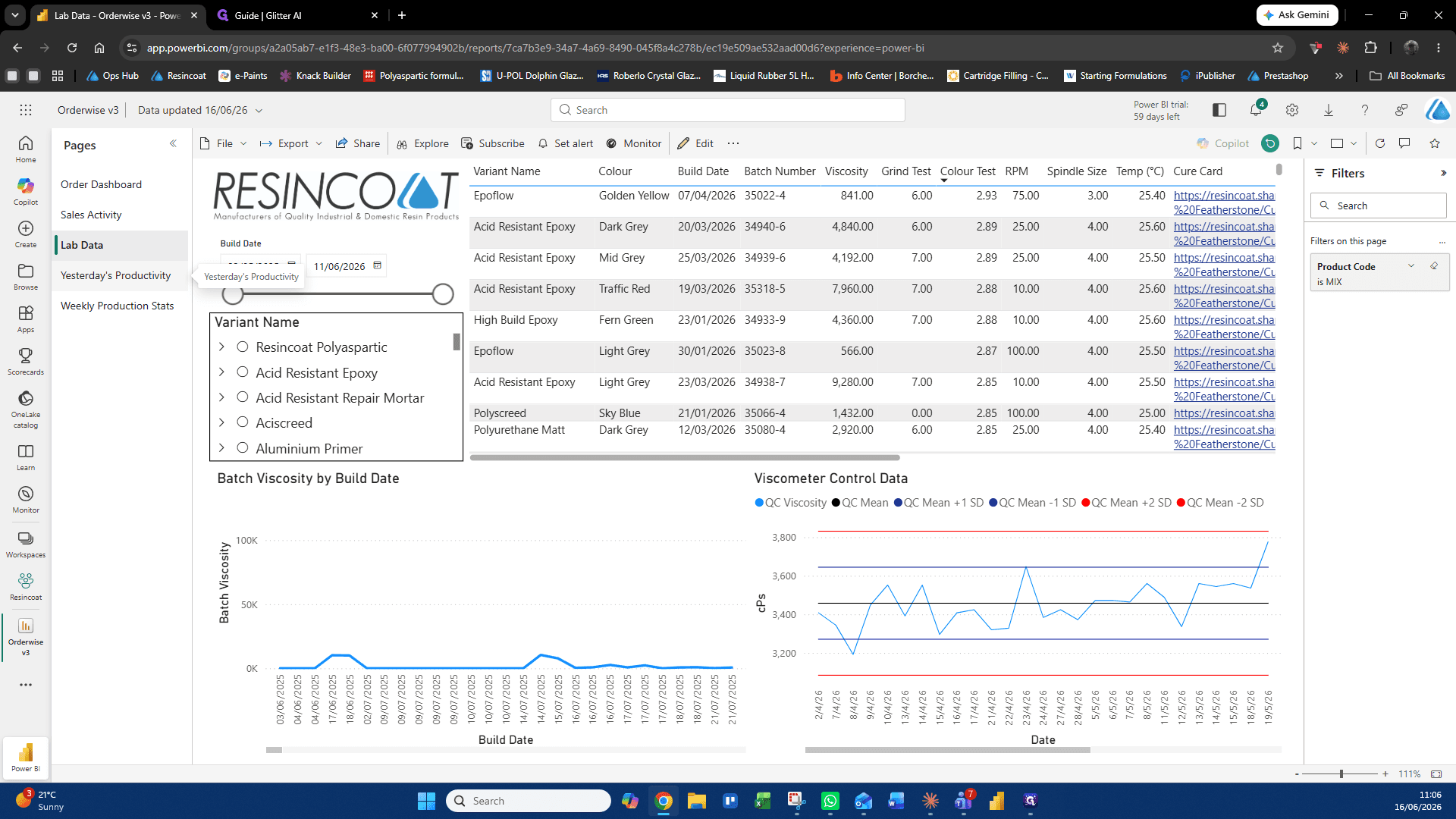Open the help question mark icon

point(1365,110)
